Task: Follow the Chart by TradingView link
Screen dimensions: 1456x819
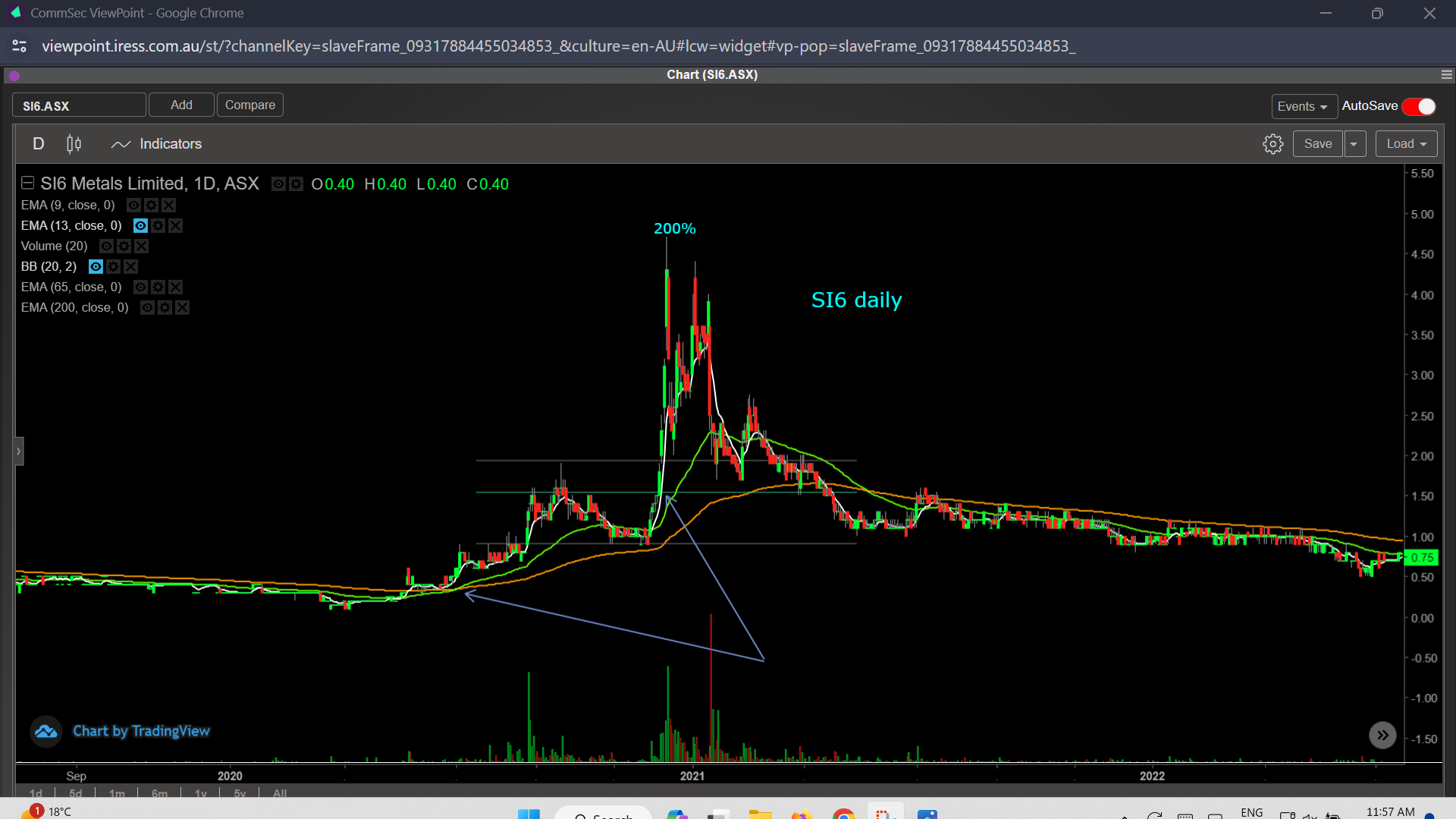Action: (141, 731)
